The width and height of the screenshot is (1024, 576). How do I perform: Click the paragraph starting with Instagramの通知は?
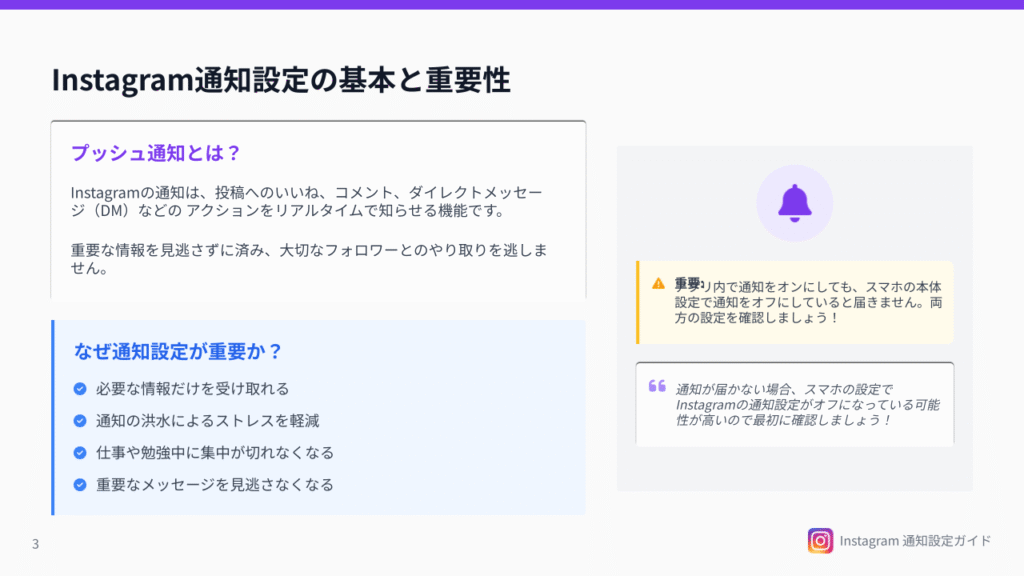tap(312, 200)
